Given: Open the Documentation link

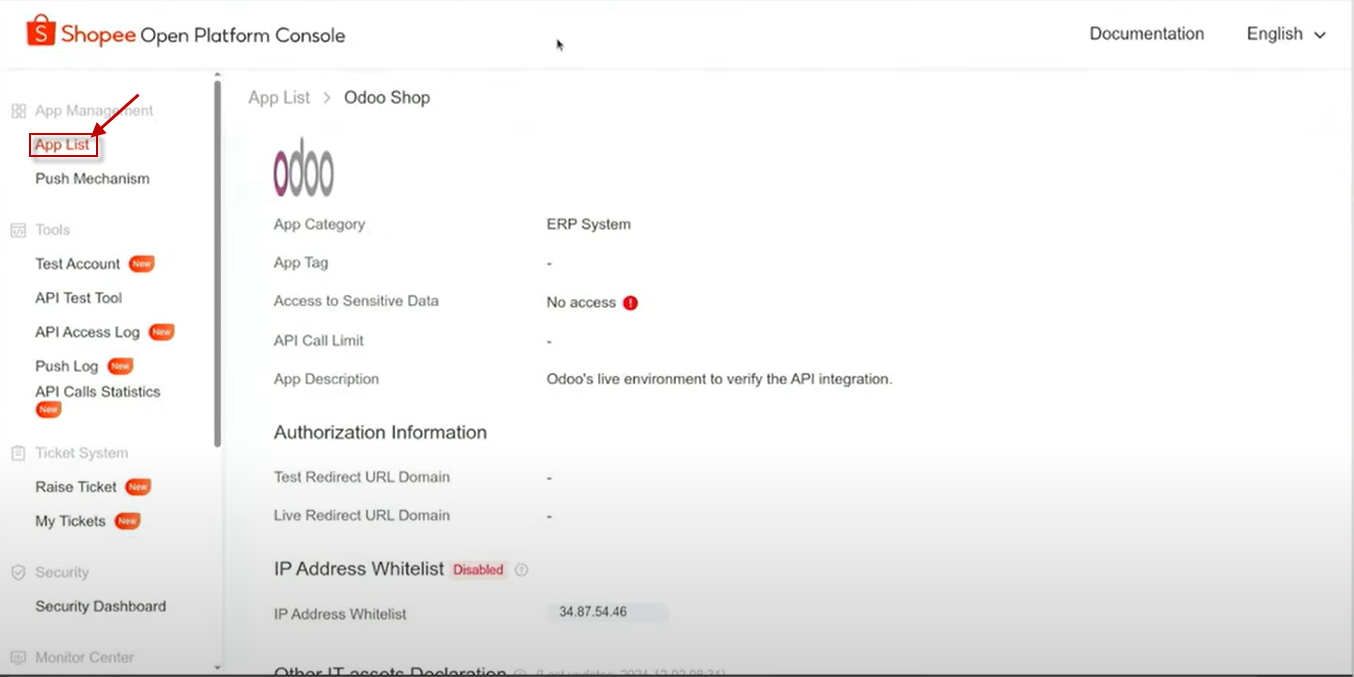Looking at the screenshot, I should (x=1146, y=34).
